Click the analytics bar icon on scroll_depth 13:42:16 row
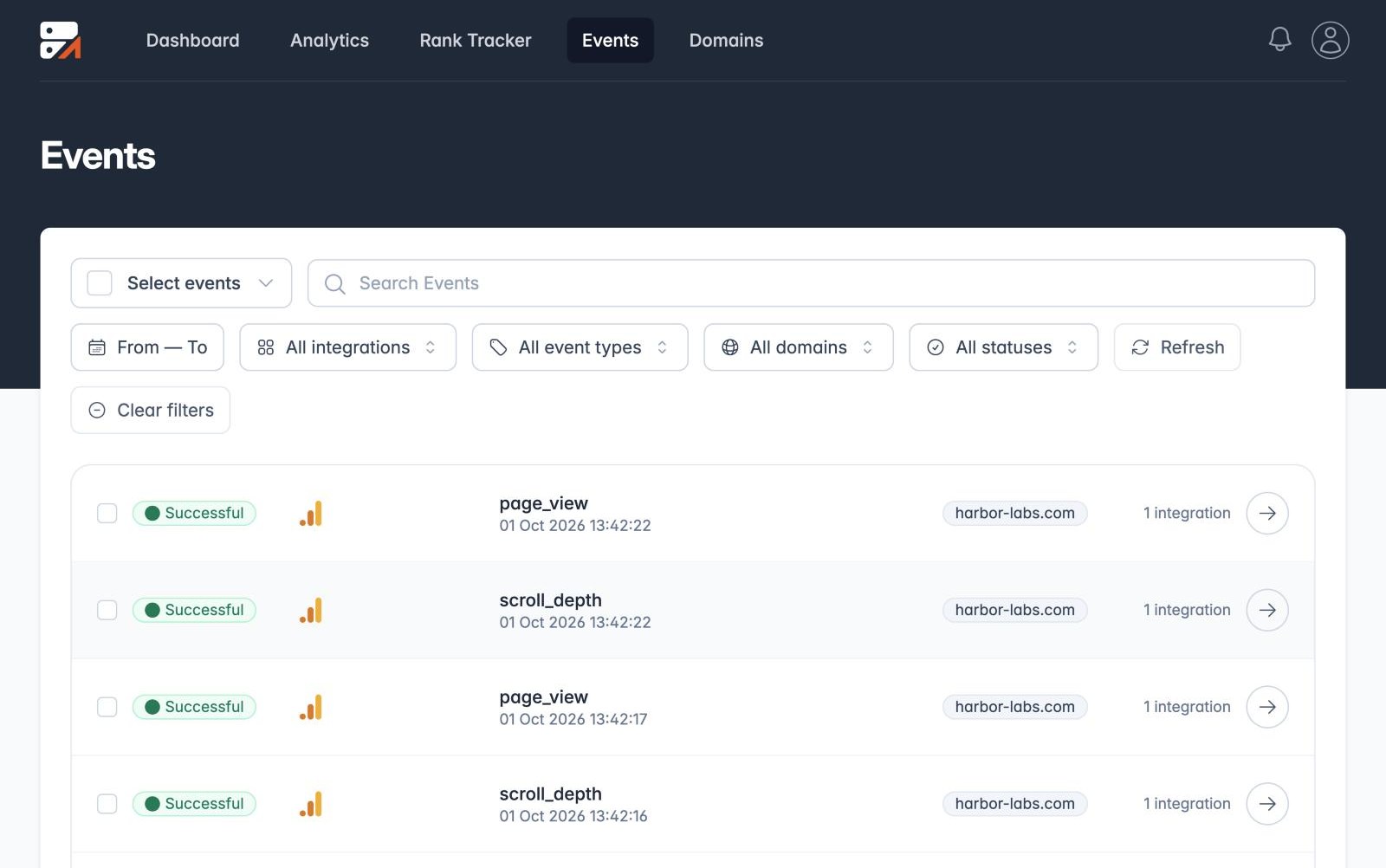This screenshot has width=1386, height=868. 311,805
